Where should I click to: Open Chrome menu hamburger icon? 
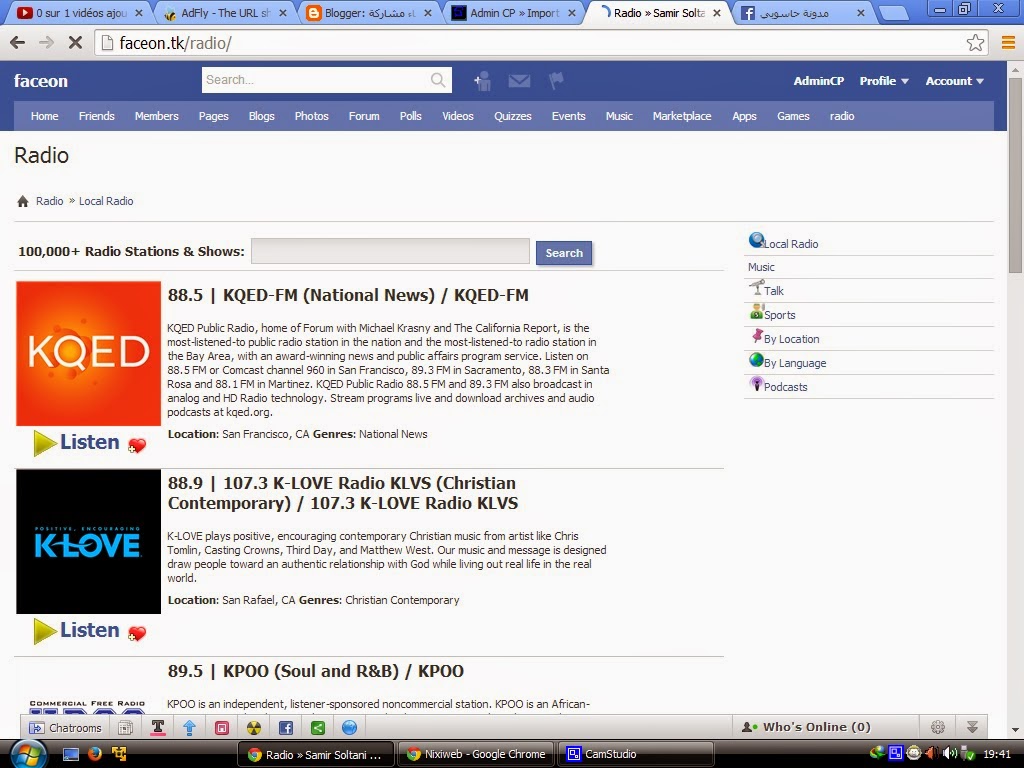click(x=1008, y=43)
